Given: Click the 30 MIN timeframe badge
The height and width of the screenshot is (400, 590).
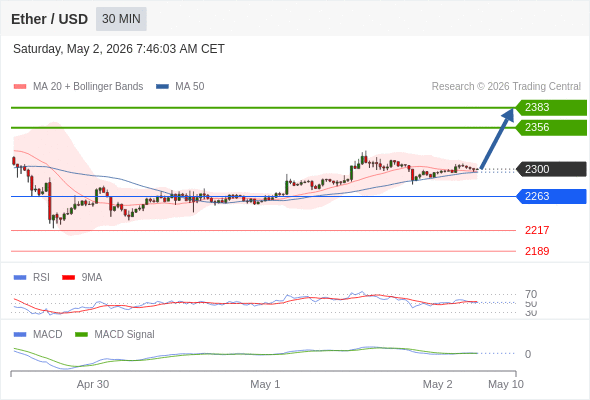Looking at the screenshot, I should [121, 19].
